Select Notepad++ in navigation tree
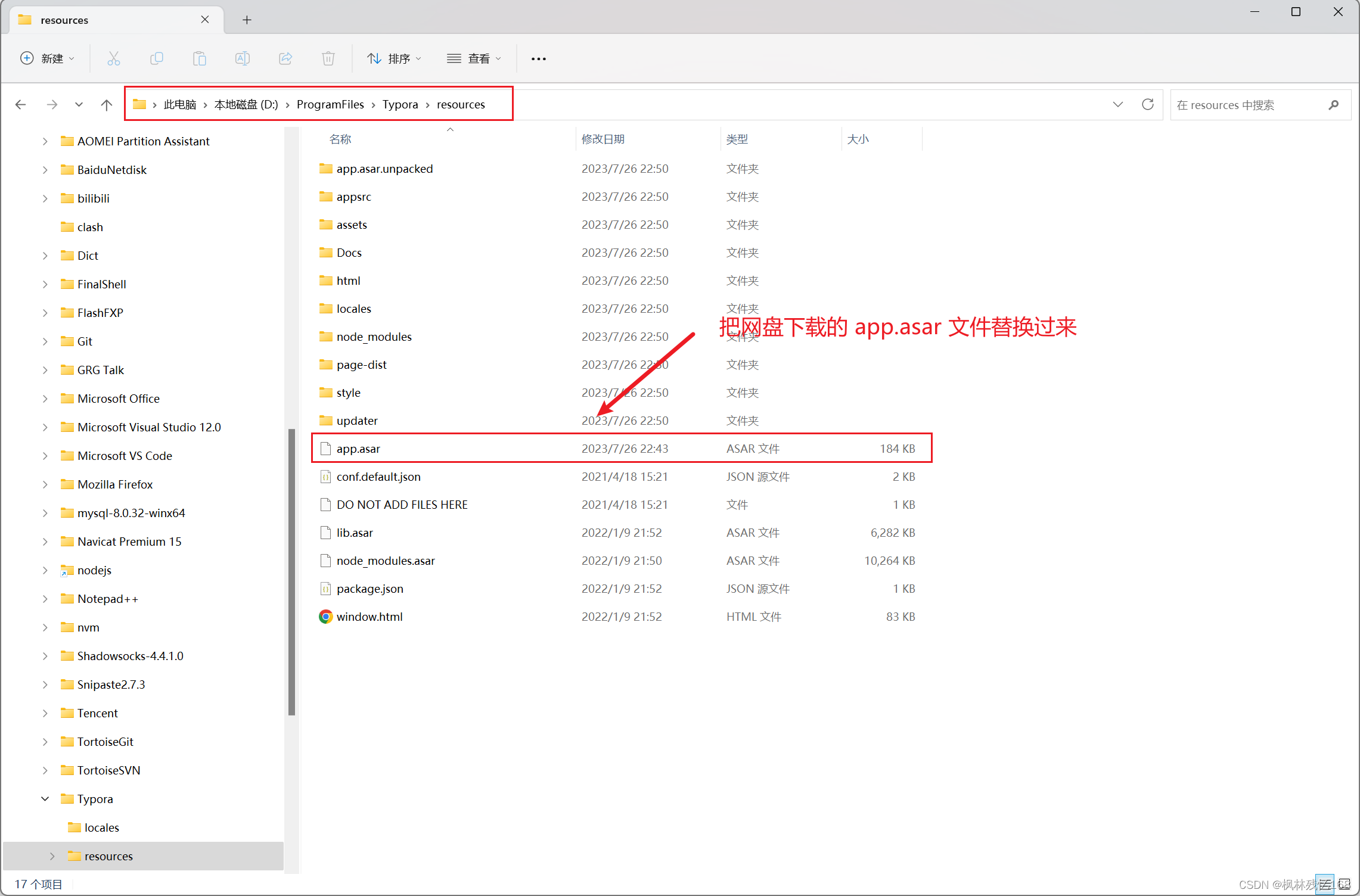Viewport: 1360px width, 896px height. point(108,599)
